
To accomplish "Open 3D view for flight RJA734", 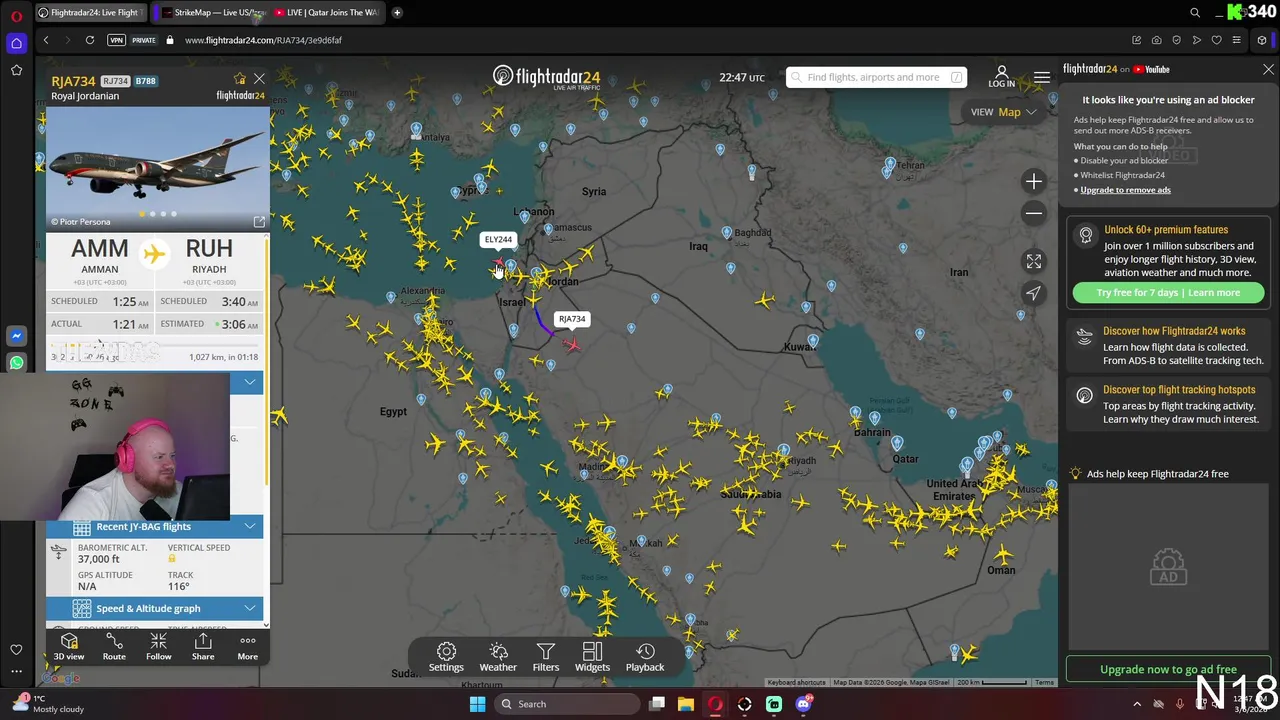I will pyautogui.click(x=69, y=647).
